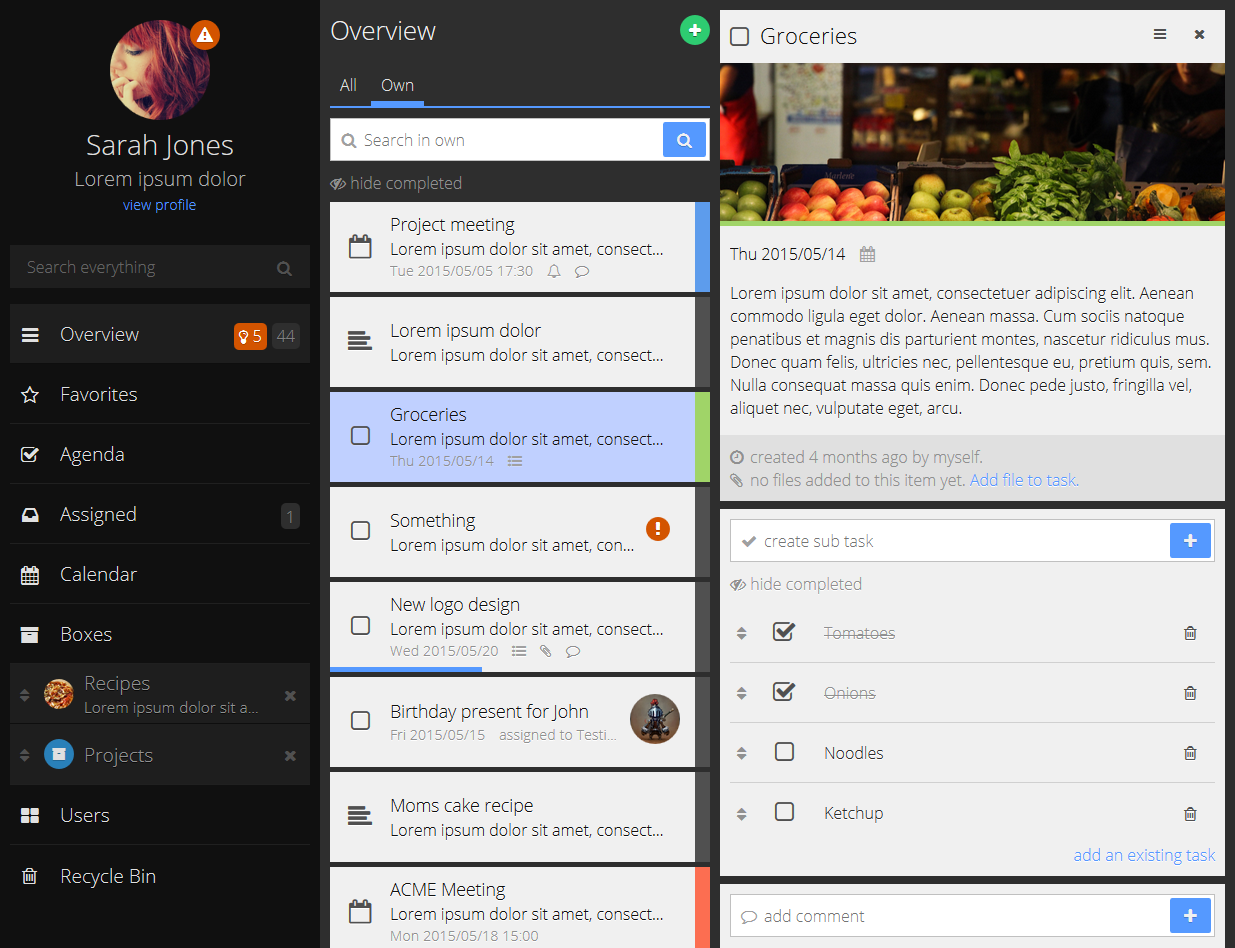Click the reorder handle for Projects box
The height and width of the screenshot is (948, 1235).
coord(25,755)
